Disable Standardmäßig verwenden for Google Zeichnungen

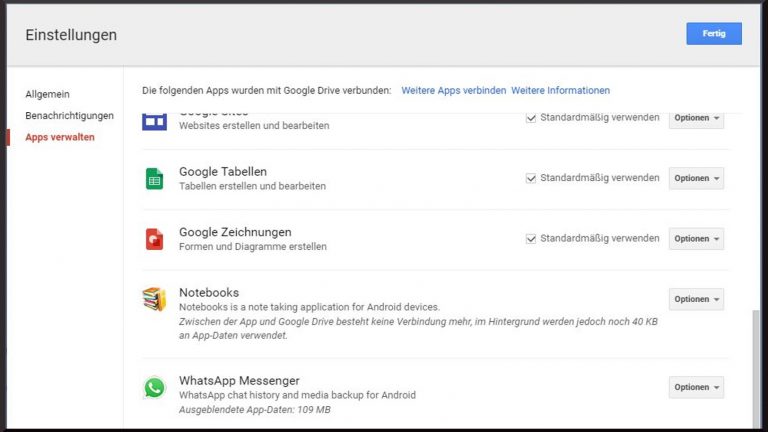click(532, 238)
